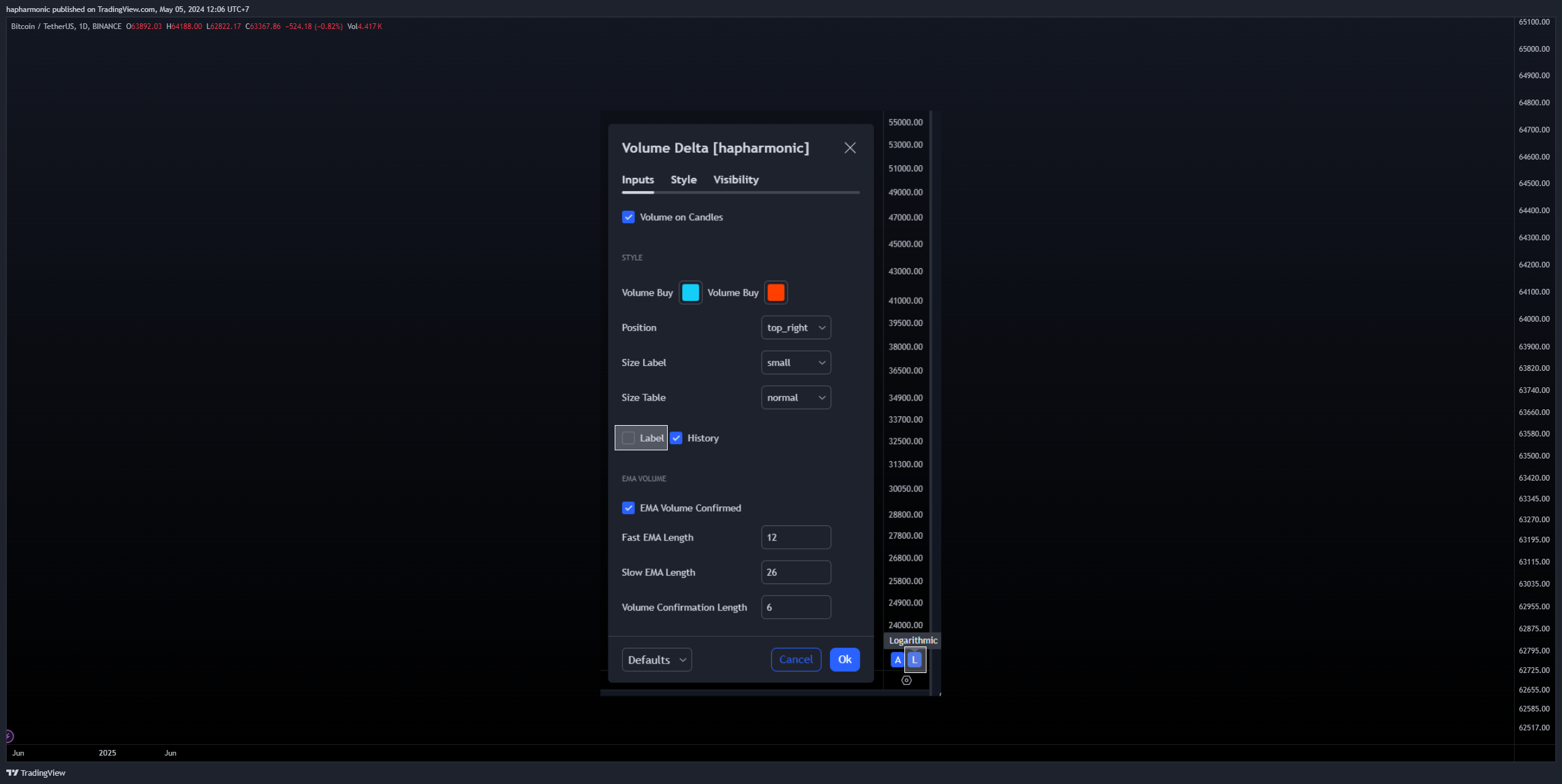Switch to the Visibility tab
This screenshot has width=1562, height=784.
point(736,180)
